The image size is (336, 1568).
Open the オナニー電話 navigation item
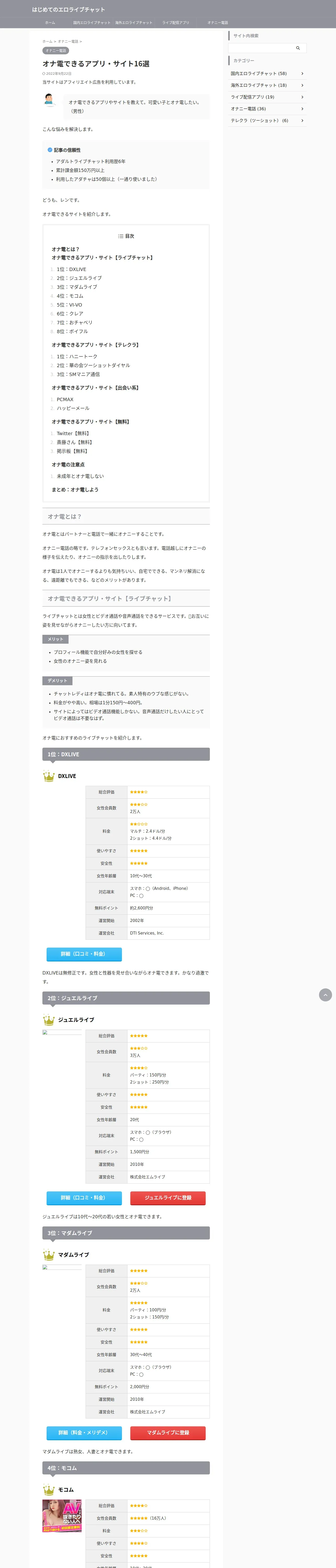pos(218,22)
